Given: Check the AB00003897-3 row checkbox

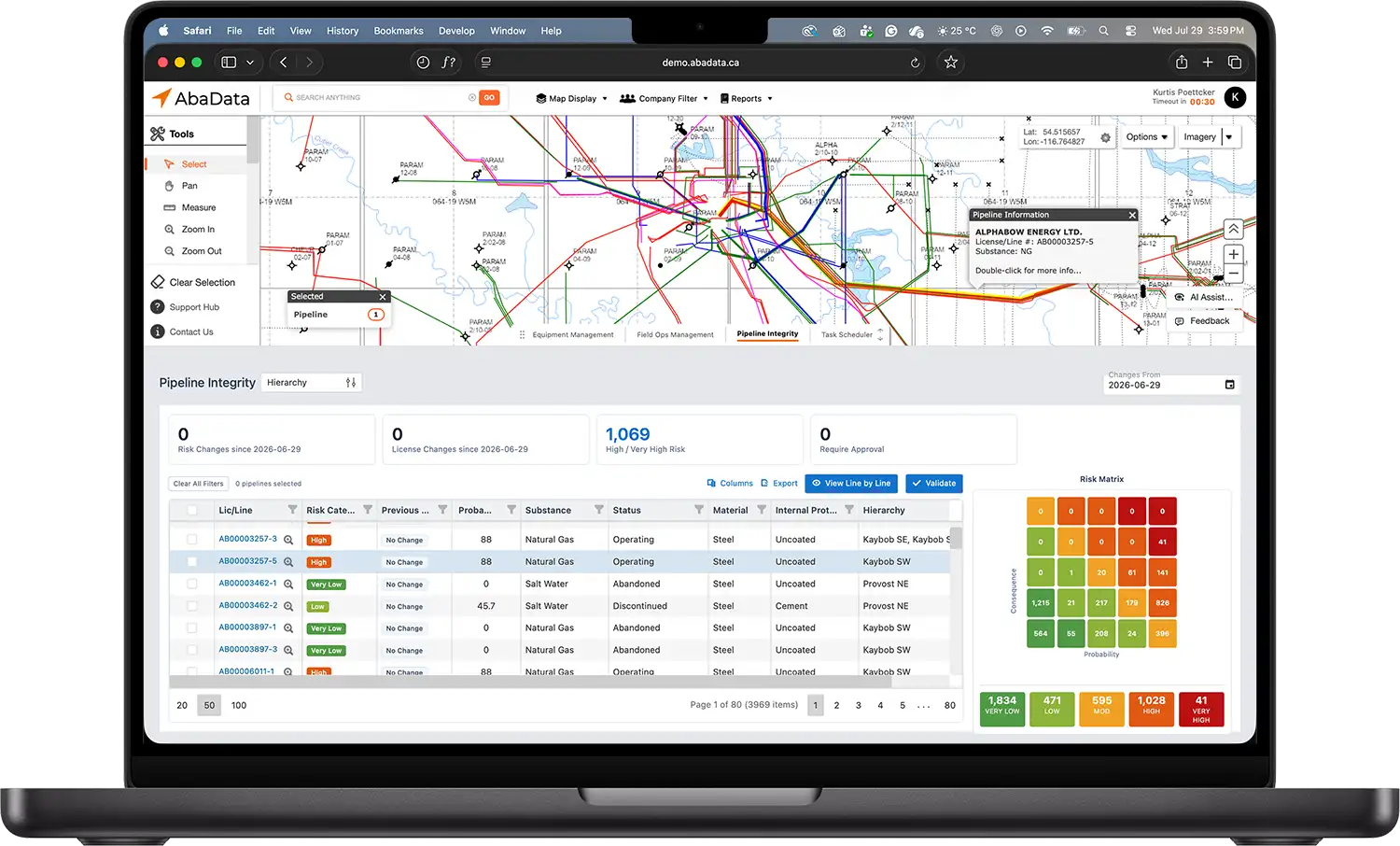Looking at the screenshot, I should pos(192,650).
